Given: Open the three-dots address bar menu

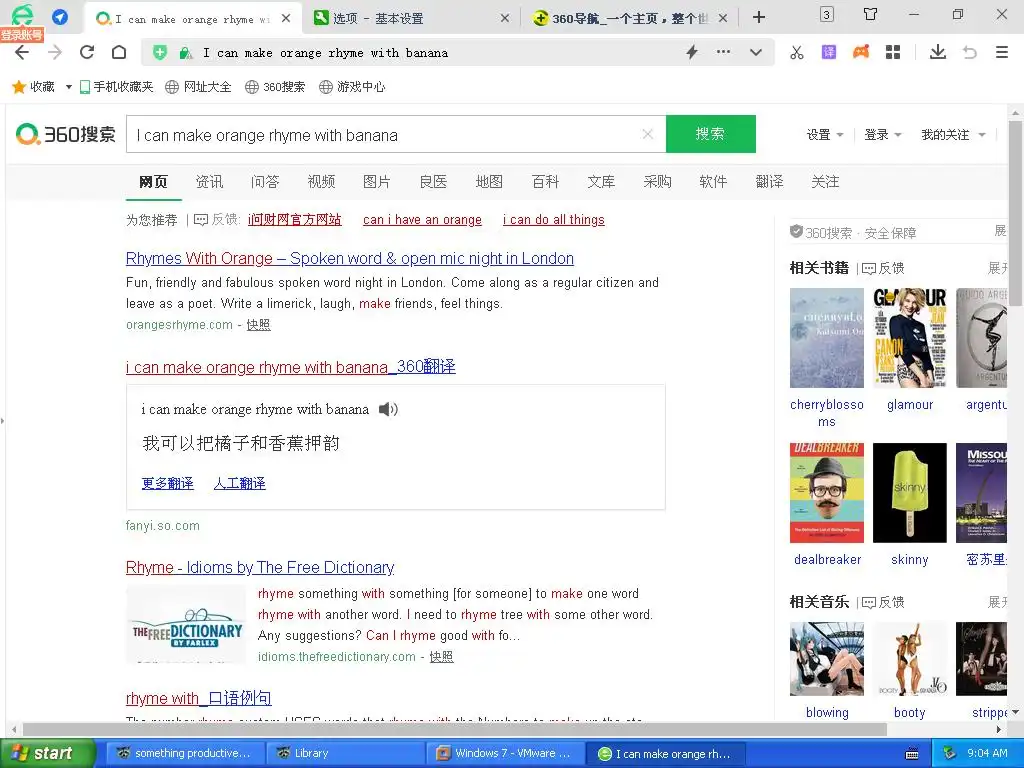Looking at the screenshot, I should point(723,52).
